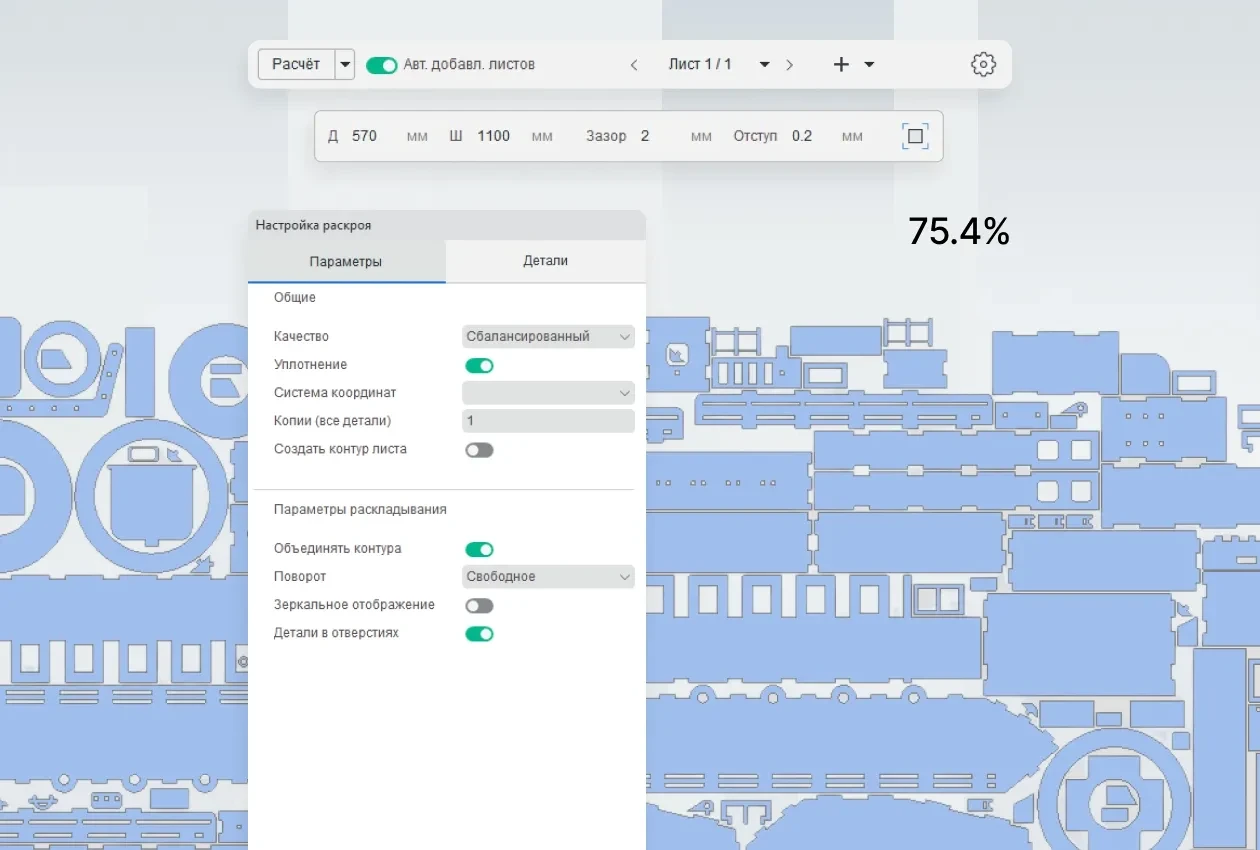Go to the previous sheet arrow
Viewport: 1260px width, 850px height.
point(634,65)
